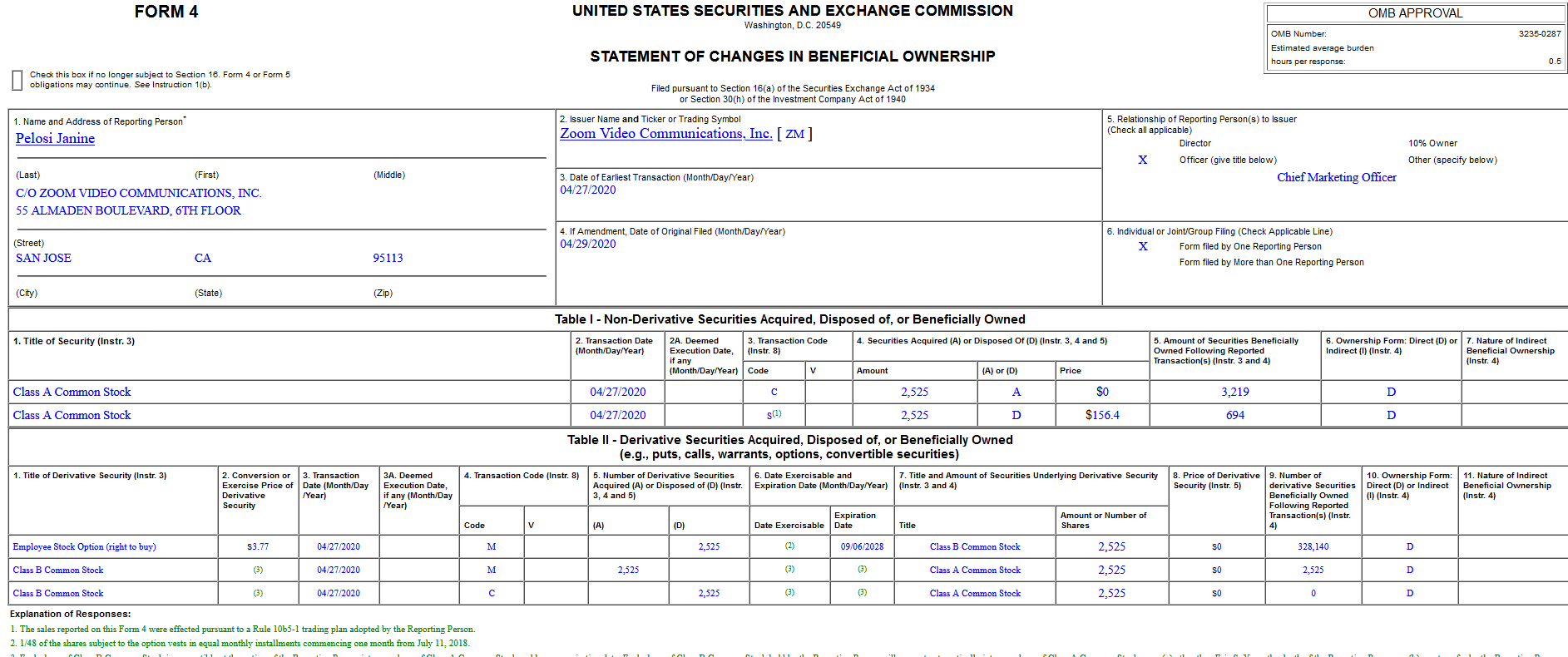Click the 3,219 beneficially owned amount
This screenshot has width=1568, height=657.
pos(1235,392)
